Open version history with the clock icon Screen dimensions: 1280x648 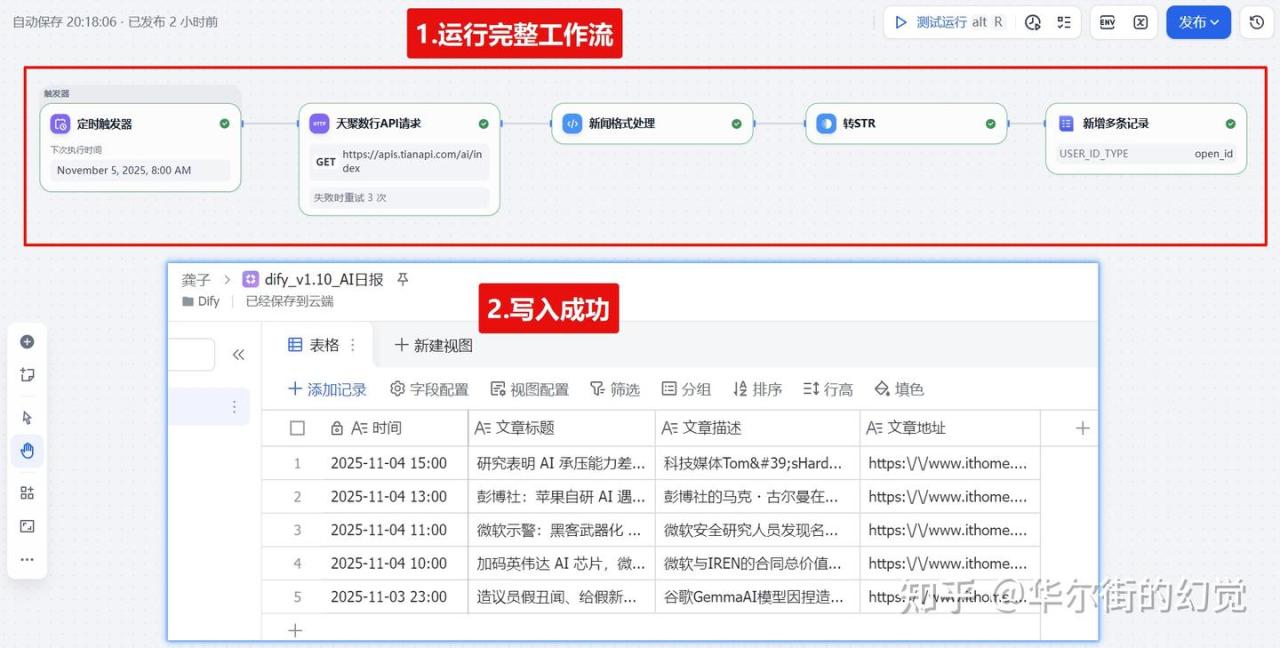pos(1257,22)
